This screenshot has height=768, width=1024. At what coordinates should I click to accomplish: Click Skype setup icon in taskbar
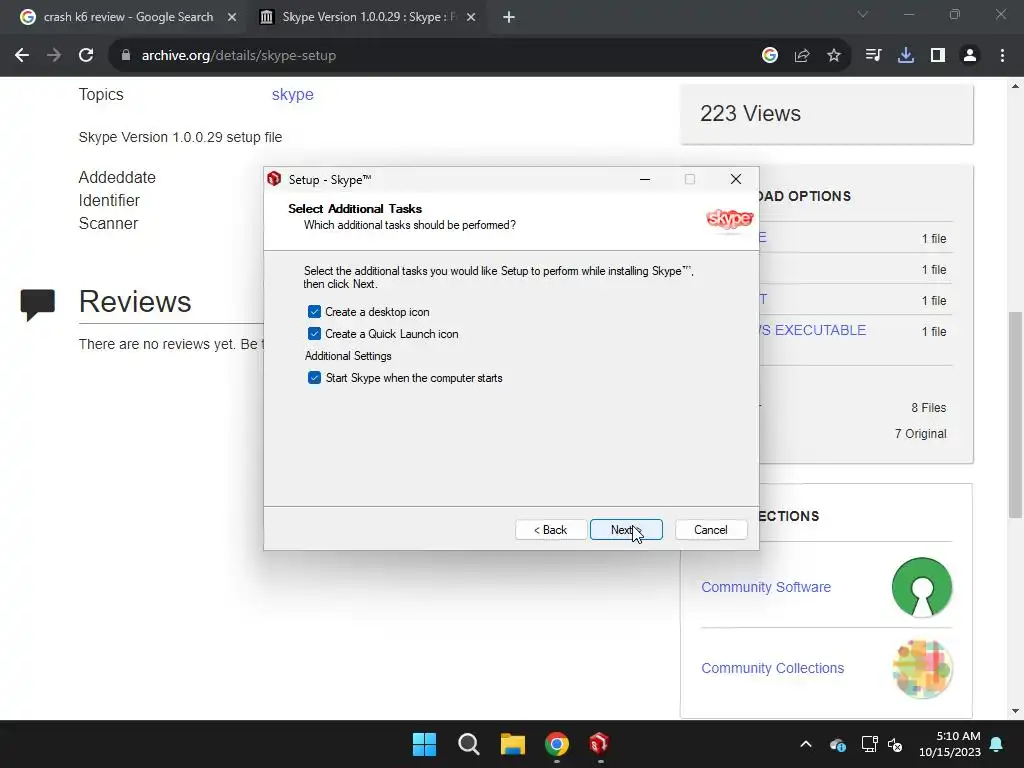tap(600, 744)
